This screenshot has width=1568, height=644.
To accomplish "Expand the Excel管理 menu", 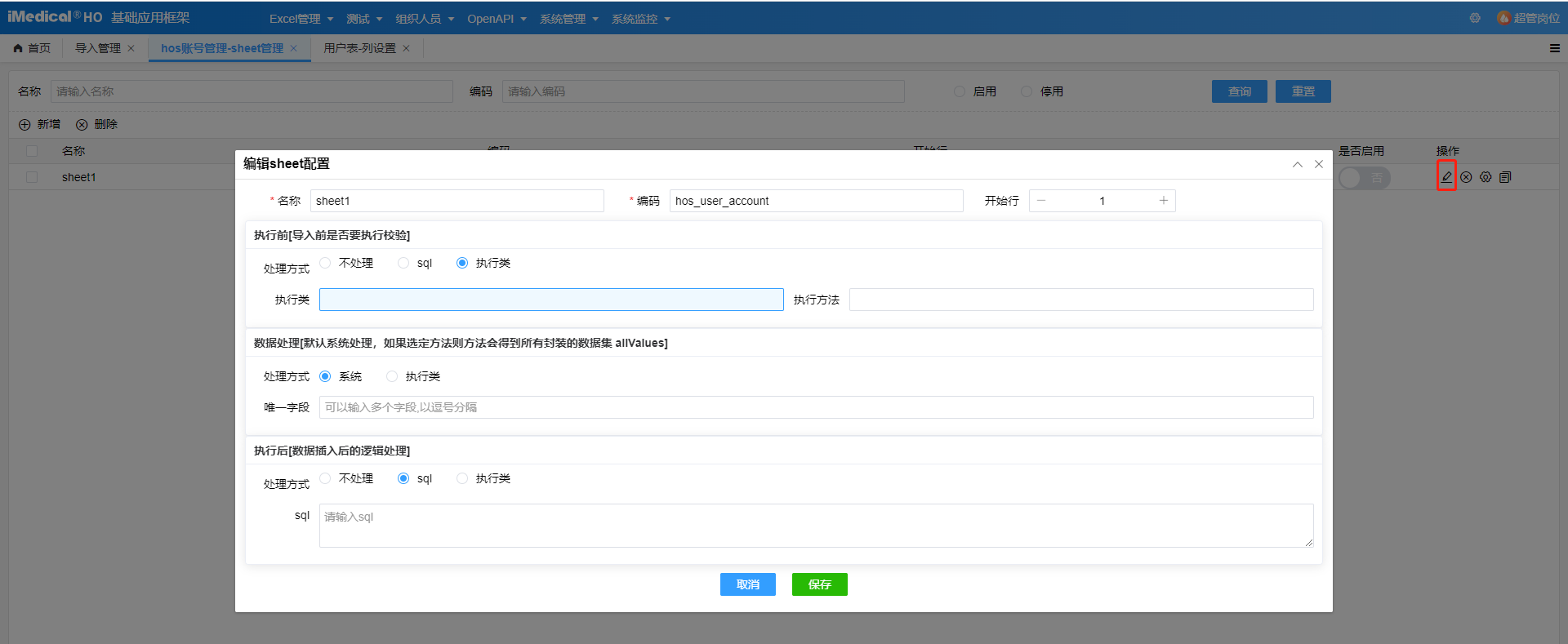I will click(301, 19).
